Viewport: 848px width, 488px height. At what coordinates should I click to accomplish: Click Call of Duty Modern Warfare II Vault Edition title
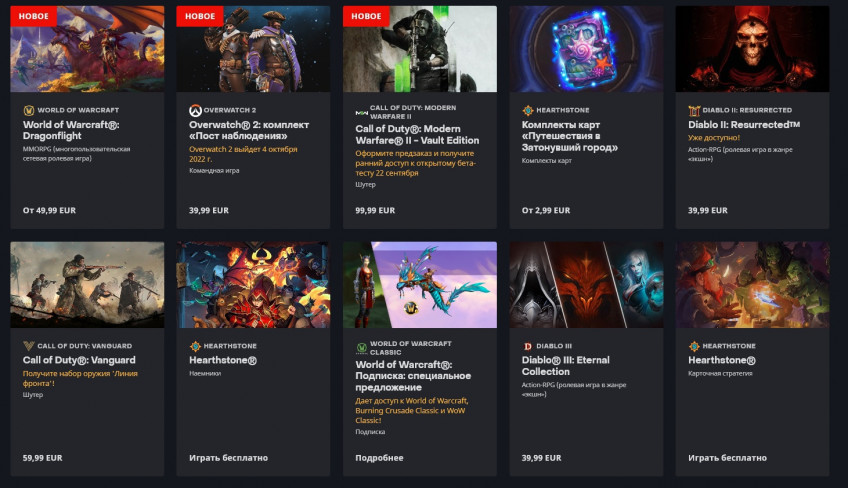tap(417, 135)
